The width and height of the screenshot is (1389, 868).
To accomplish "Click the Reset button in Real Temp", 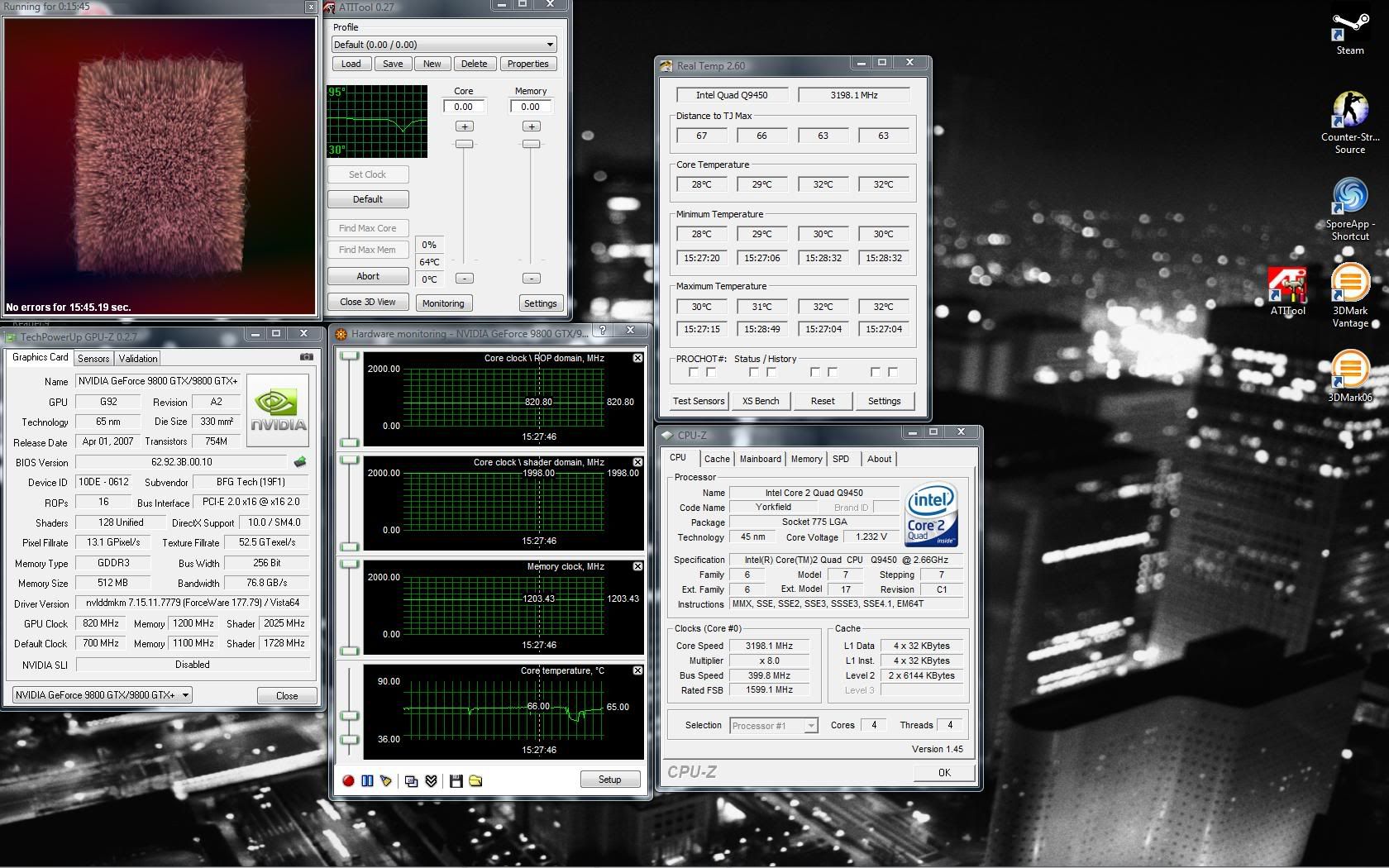I will click(823, 401).
